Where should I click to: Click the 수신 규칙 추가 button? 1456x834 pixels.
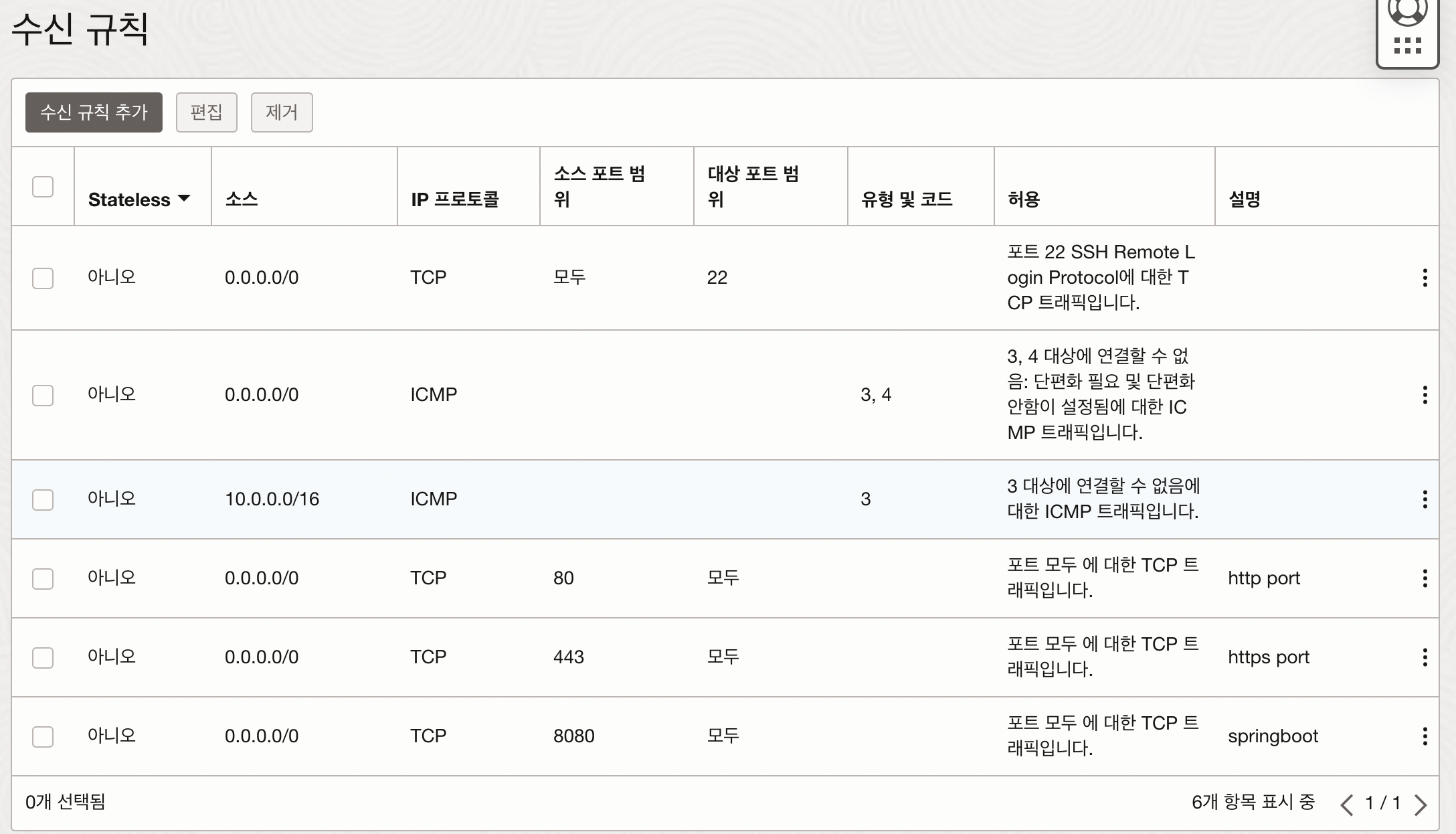click(x=94, y=112)
